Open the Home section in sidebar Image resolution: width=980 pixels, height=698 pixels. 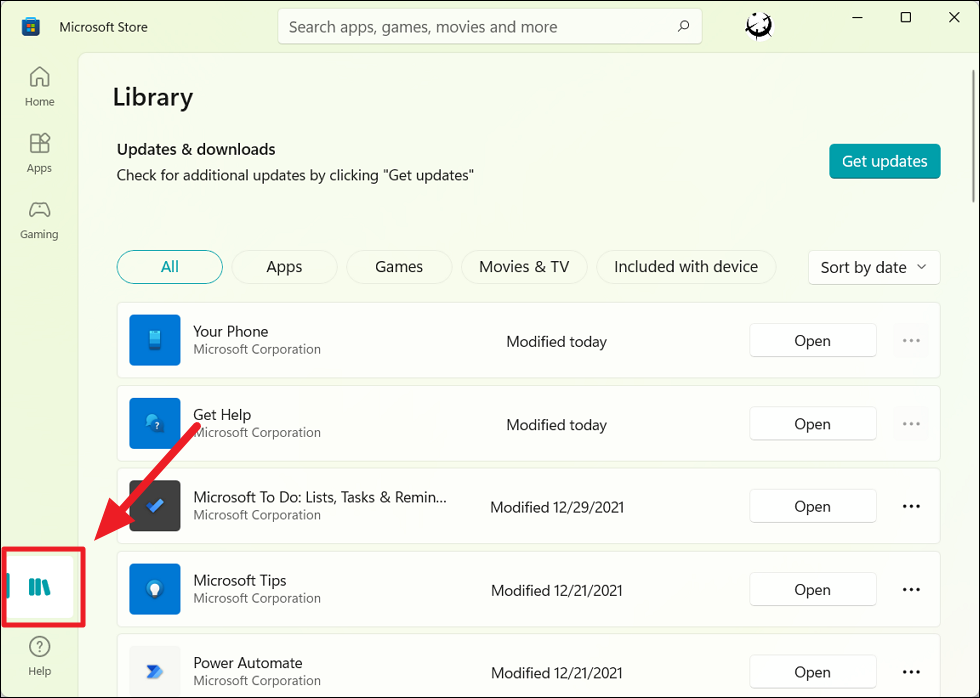coord(39,86)
